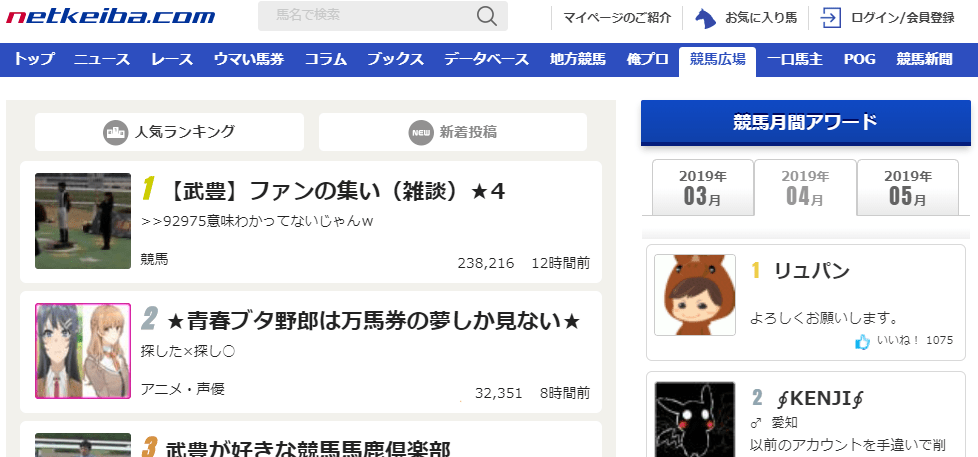
Task: Click the 競馬月間アワード button
Action: pos(805,123)
